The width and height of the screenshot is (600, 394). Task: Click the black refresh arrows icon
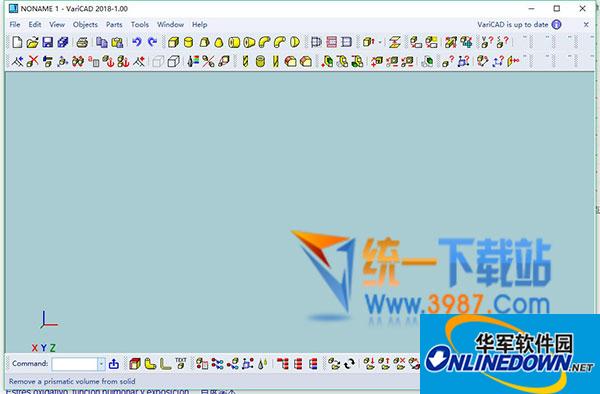tap(349, 363)
